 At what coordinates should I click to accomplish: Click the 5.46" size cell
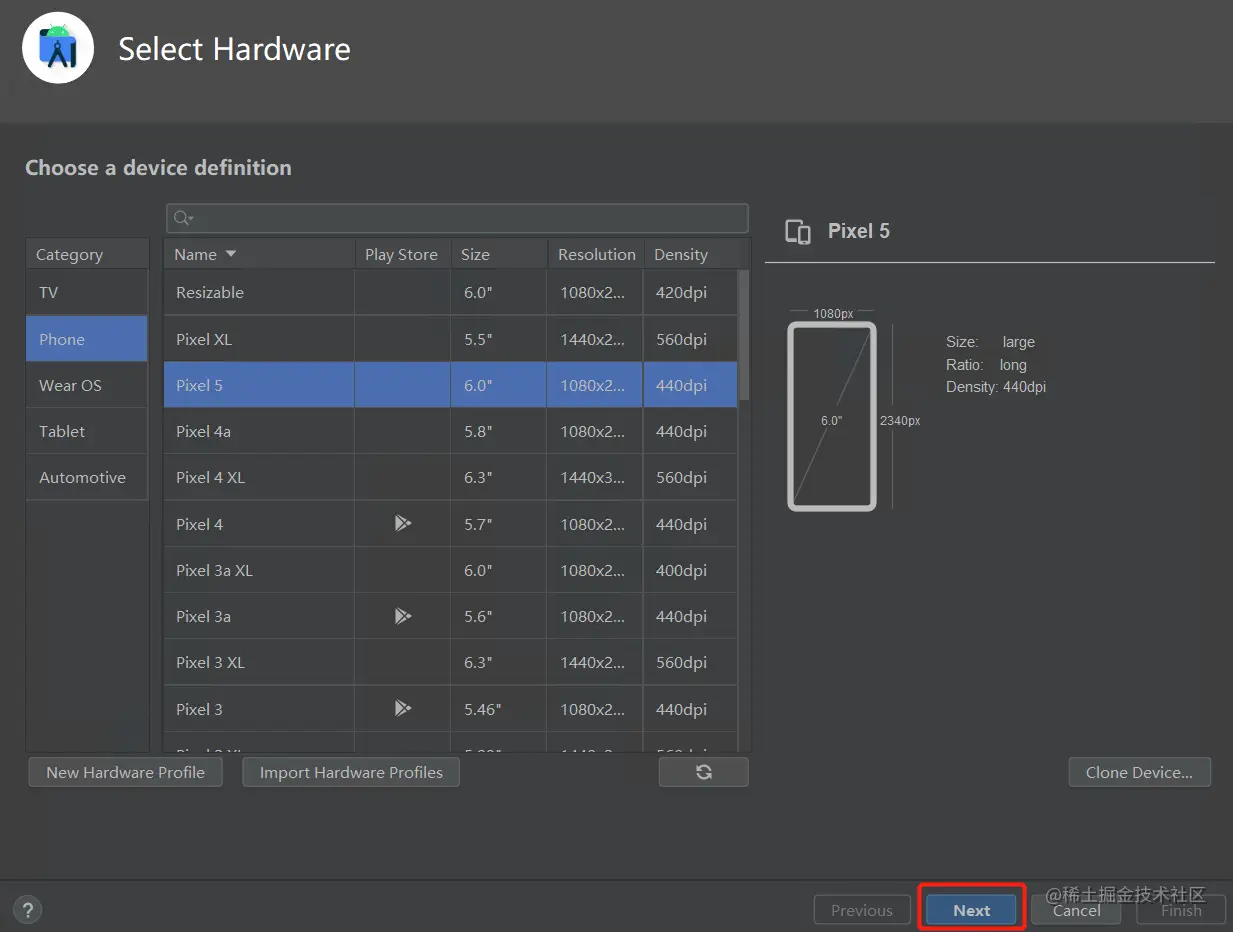coord(499,709)
